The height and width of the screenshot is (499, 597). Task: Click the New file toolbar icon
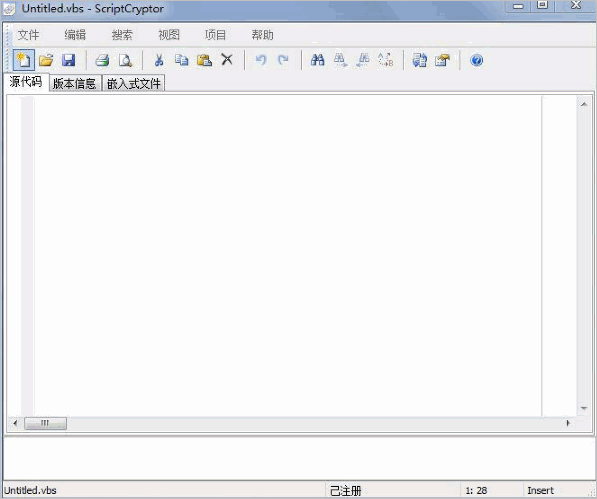point(24,60)
